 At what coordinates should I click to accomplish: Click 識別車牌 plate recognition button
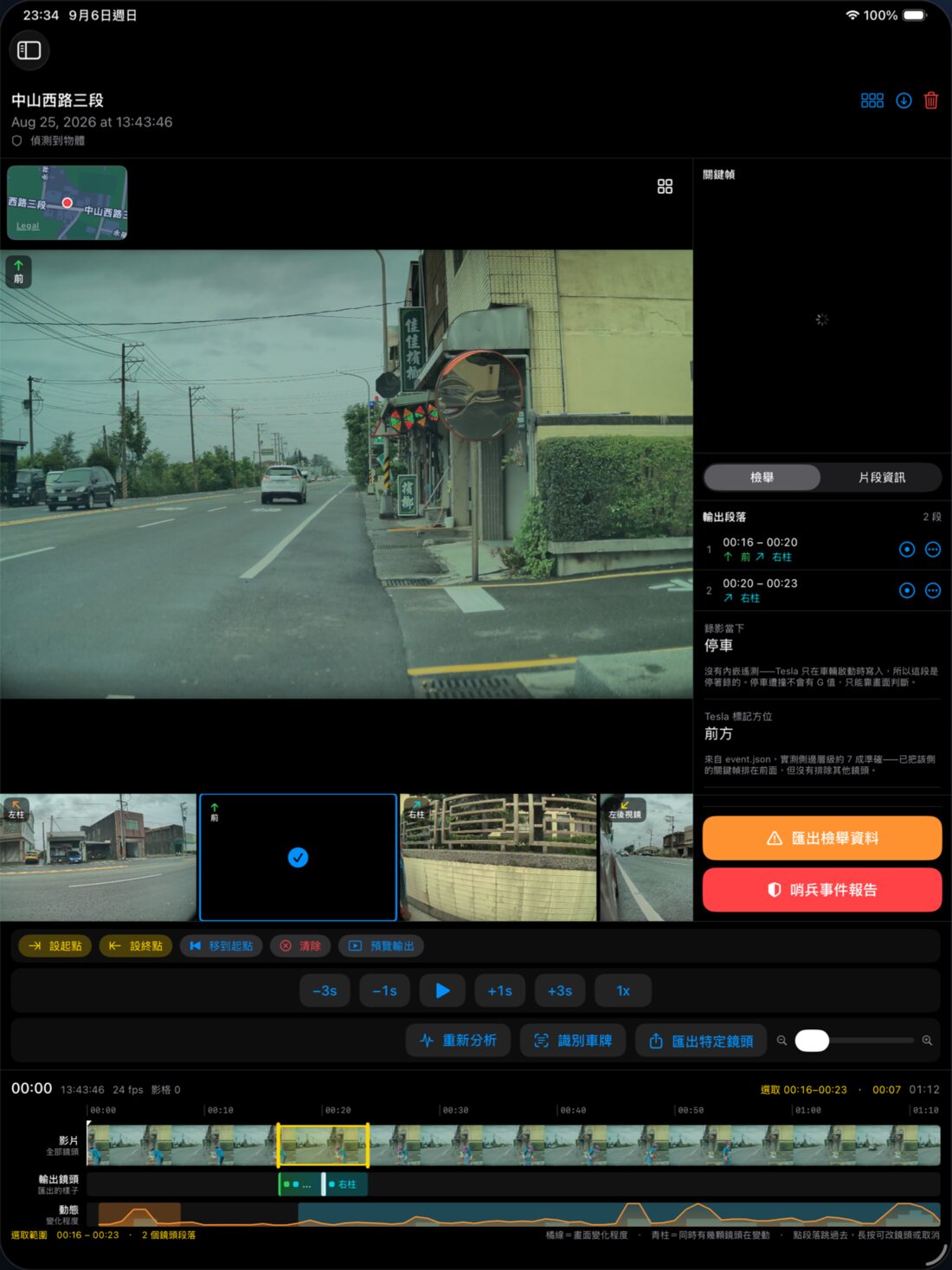coord(573,1041)
